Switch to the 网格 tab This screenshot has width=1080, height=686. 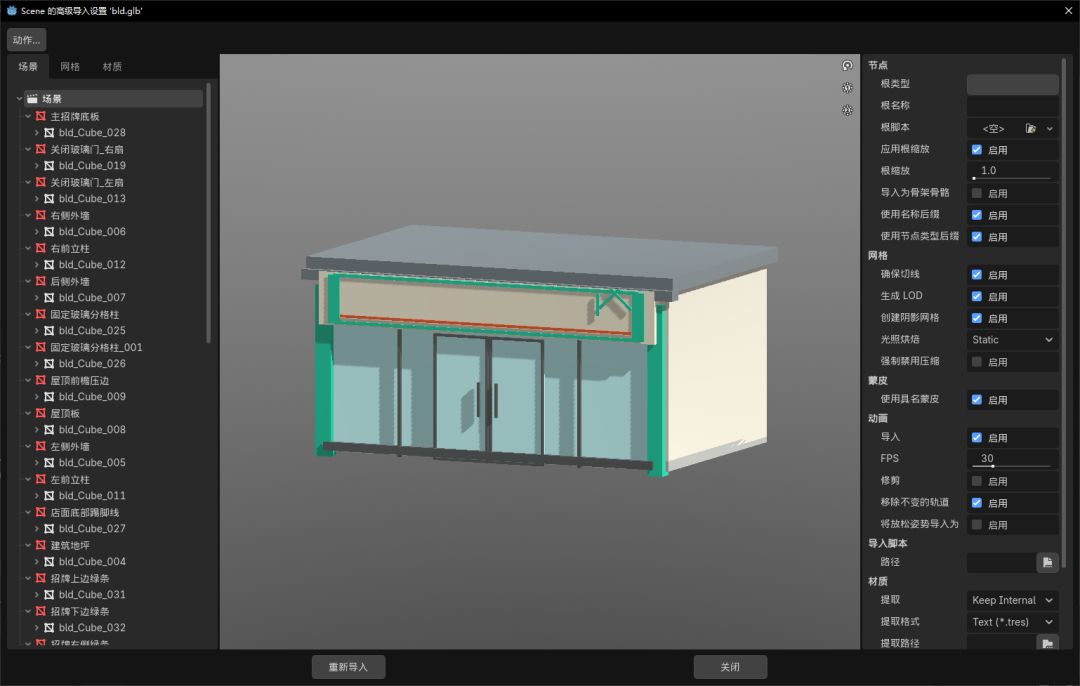70,67
